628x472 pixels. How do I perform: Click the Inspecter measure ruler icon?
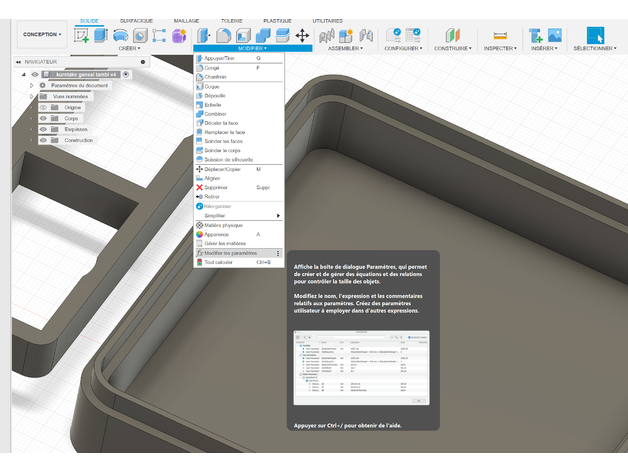500,35
